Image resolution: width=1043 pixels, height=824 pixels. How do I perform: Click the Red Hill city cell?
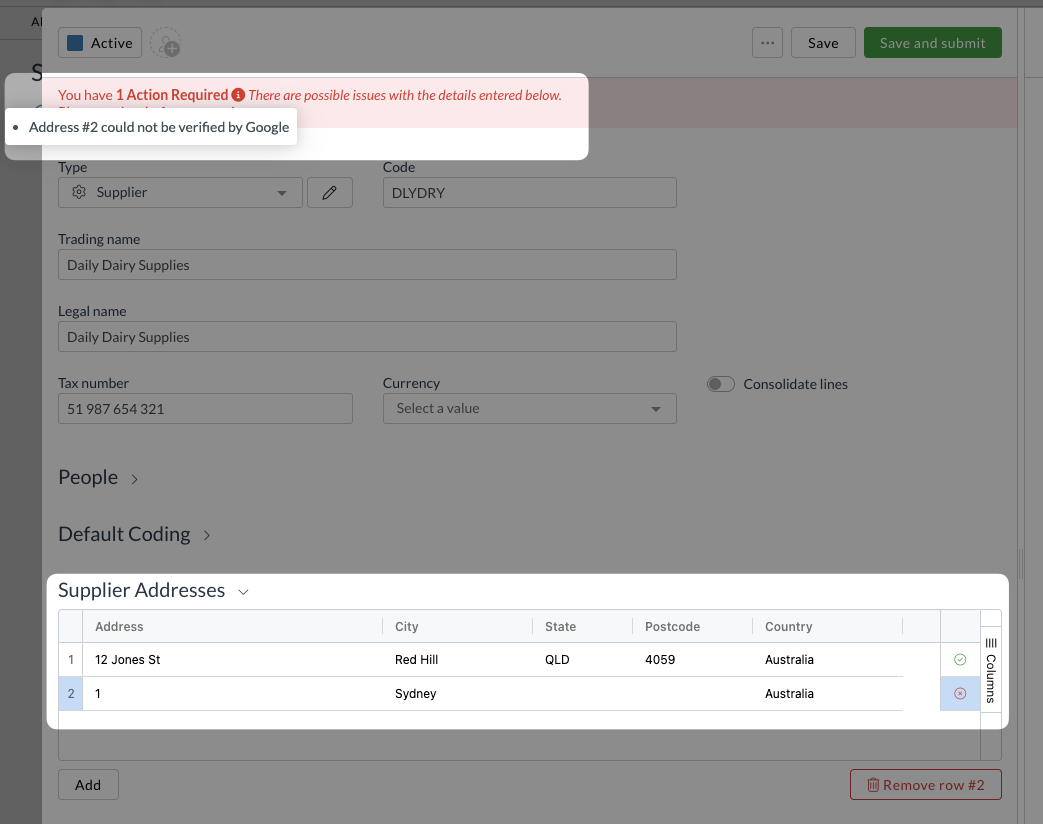tap(458, 660)
